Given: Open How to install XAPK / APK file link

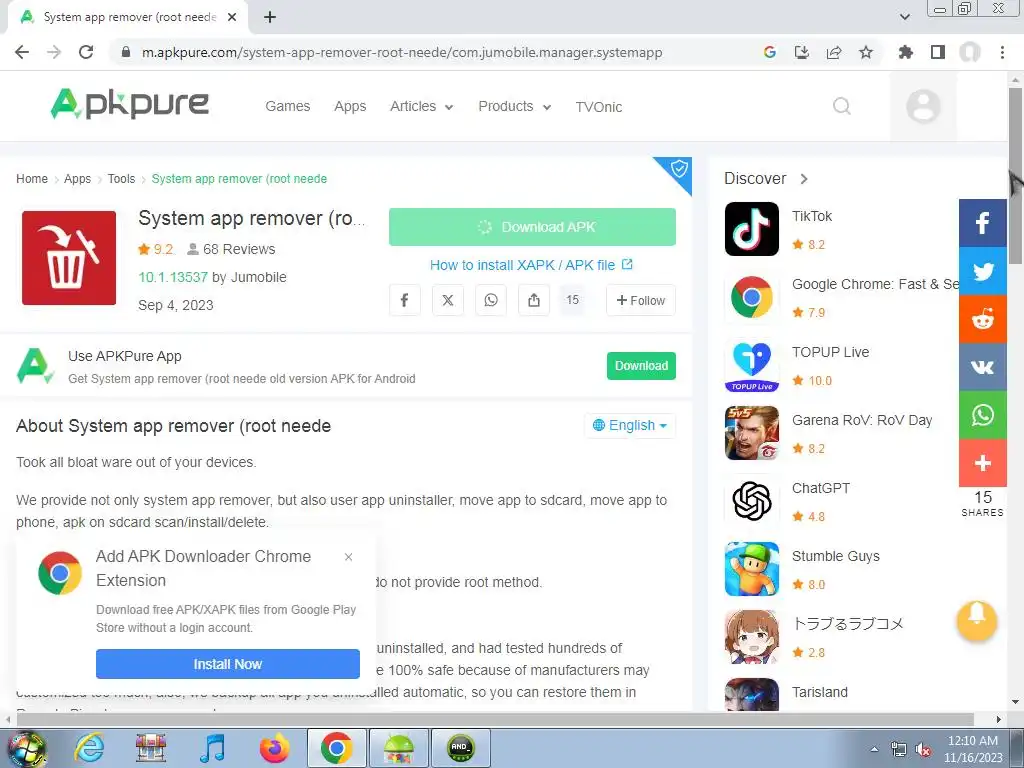Looking at the screenshot, I should 531,265.
